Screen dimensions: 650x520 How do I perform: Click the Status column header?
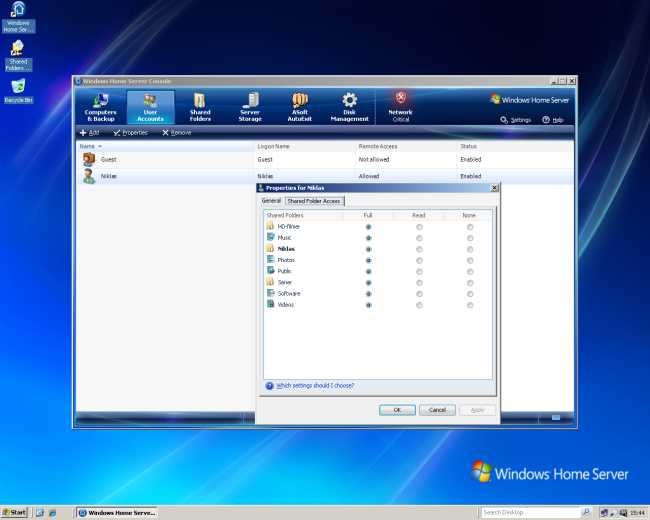pyautogui.click(x=515, y=146)
